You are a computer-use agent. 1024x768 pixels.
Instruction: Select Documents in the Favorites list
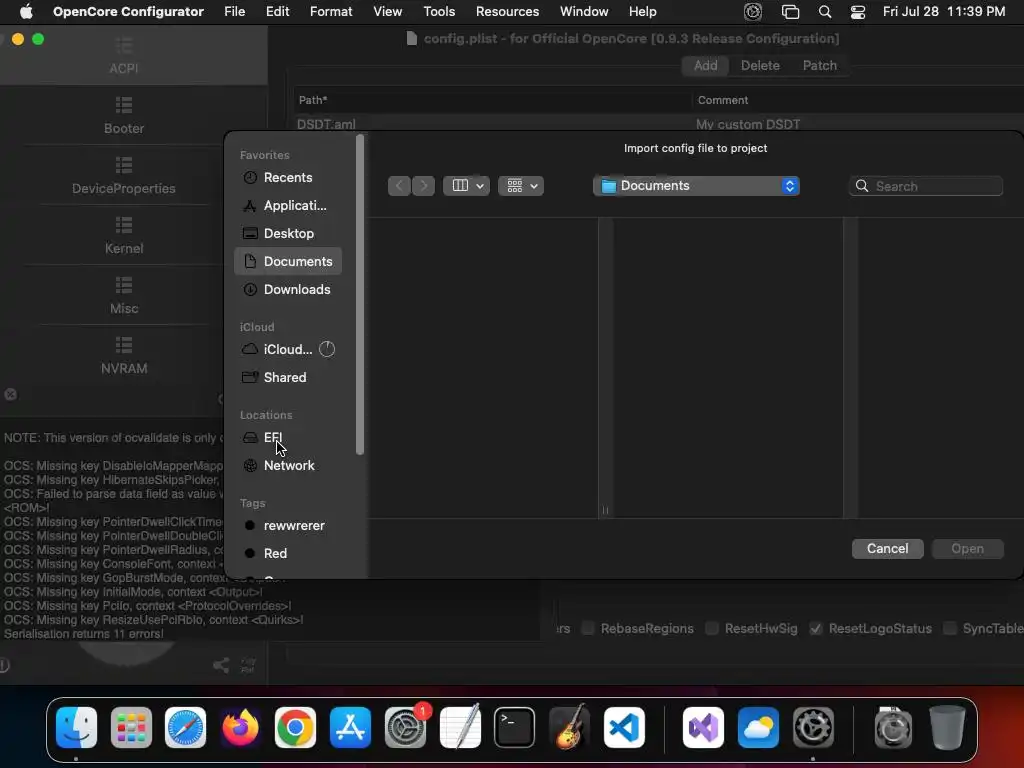(x=287, y=261)
